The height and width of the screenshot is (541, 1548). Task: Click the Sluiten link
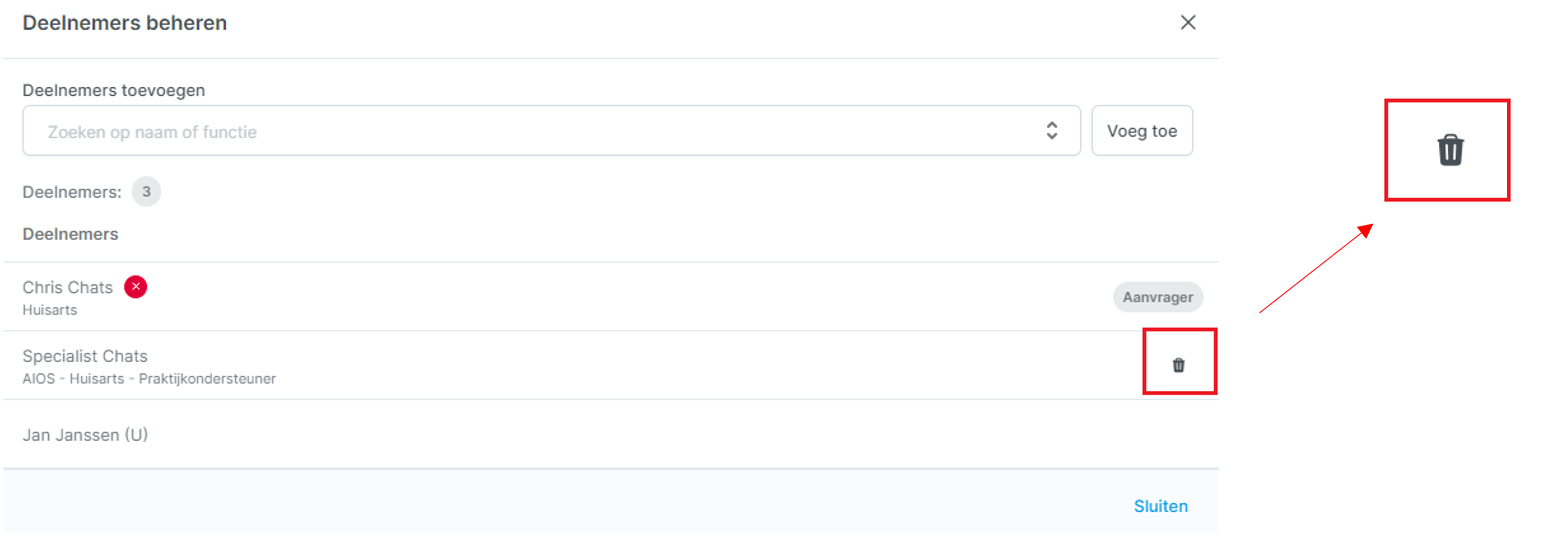click(x=1161, y=506)
